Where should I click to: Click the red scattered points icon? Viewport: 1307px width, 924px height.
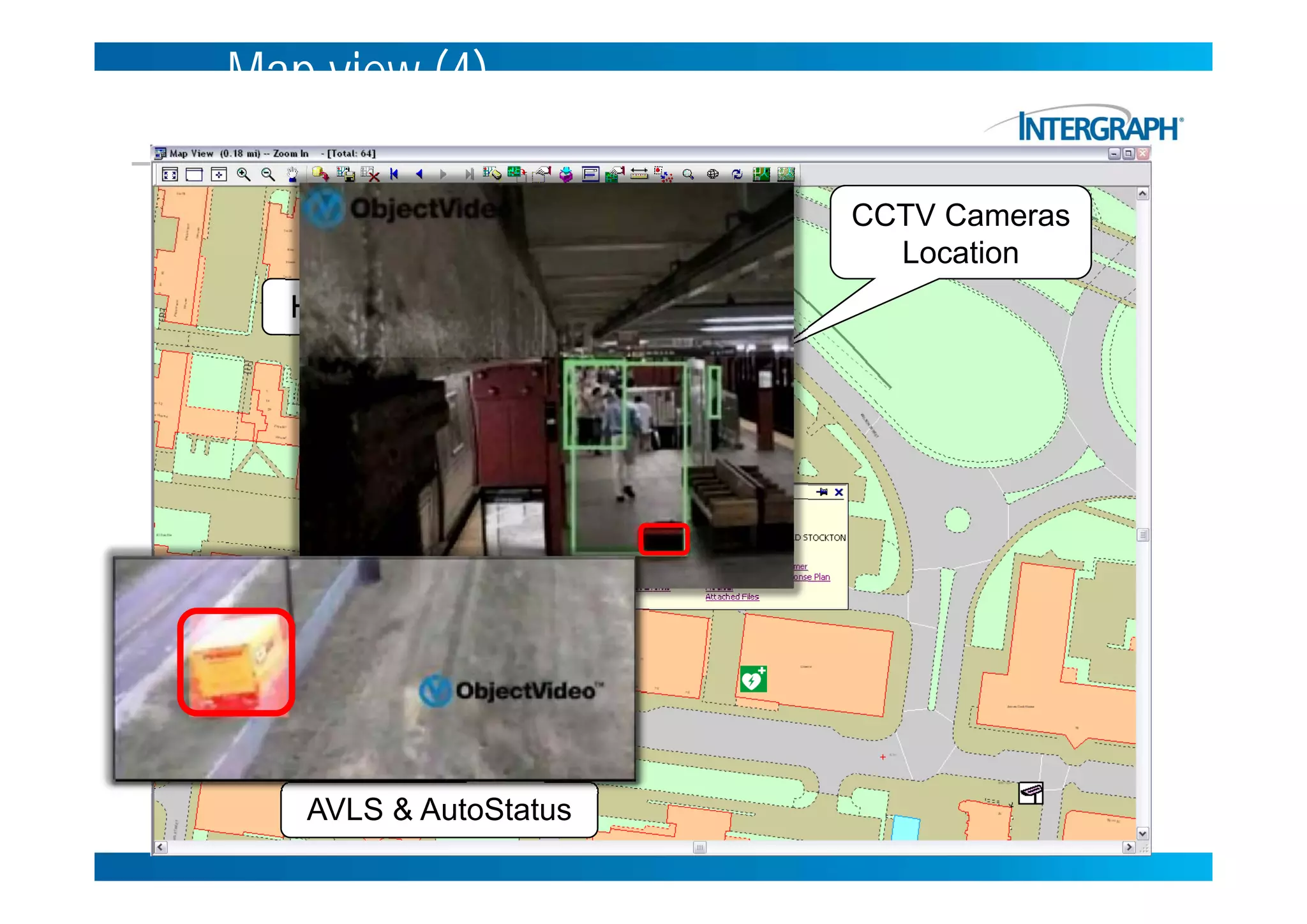click(x=663, y=174)
